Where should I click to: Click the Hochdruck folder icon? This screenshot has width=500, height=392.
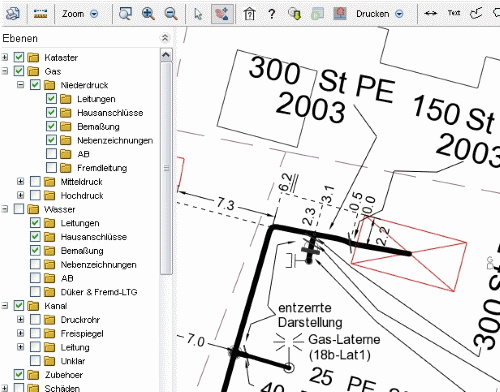click(49, 195)
